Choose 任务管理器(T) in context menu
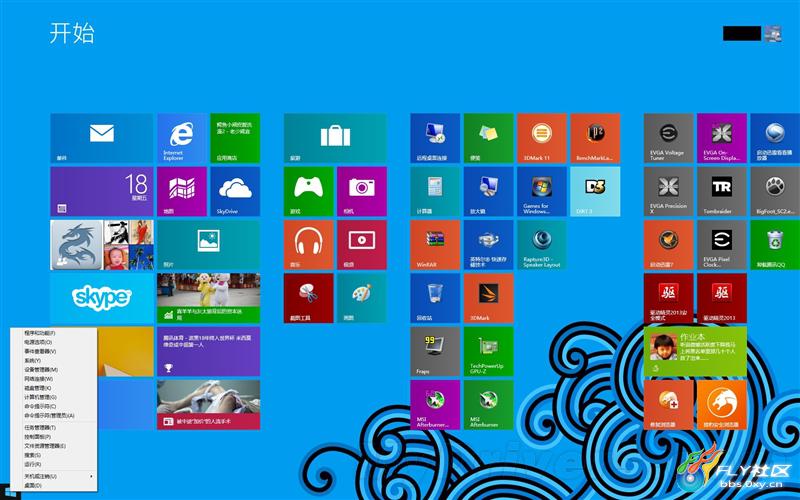This screenshot has height=500, width=800. pyautogui.click(x=54, y=428)
